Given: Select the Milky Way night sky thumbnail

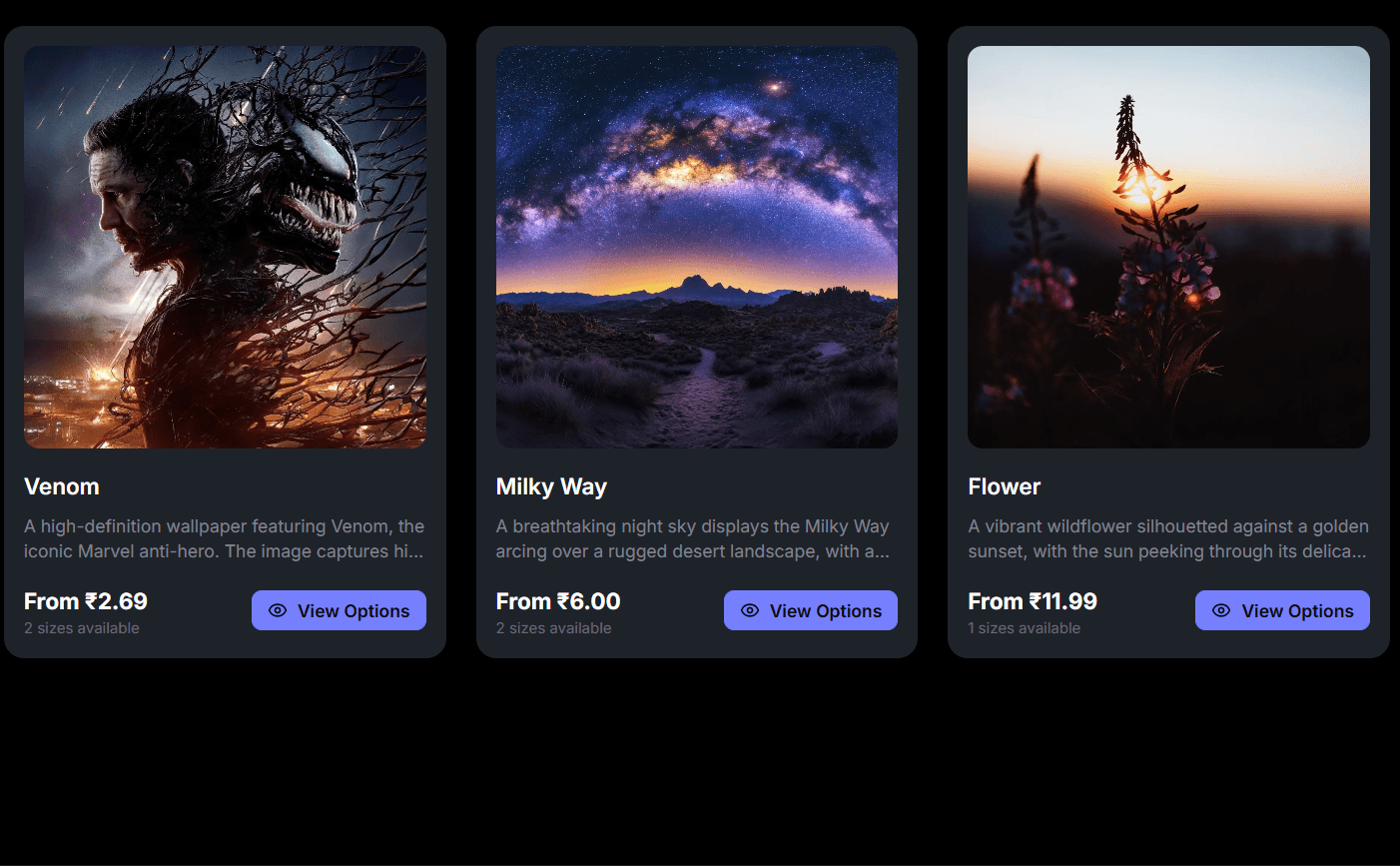Looking at the screenshot, I should (x=697, y=247).
